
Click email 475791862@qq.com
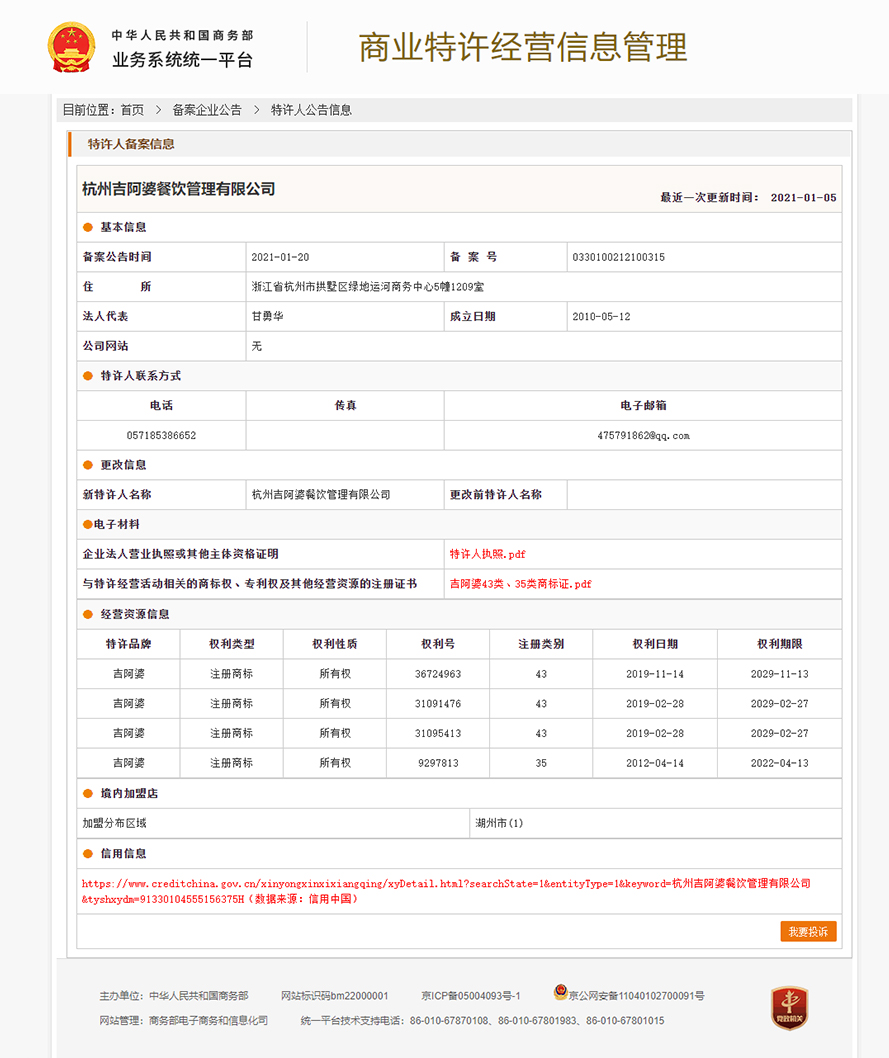click(x=643, y=435)
